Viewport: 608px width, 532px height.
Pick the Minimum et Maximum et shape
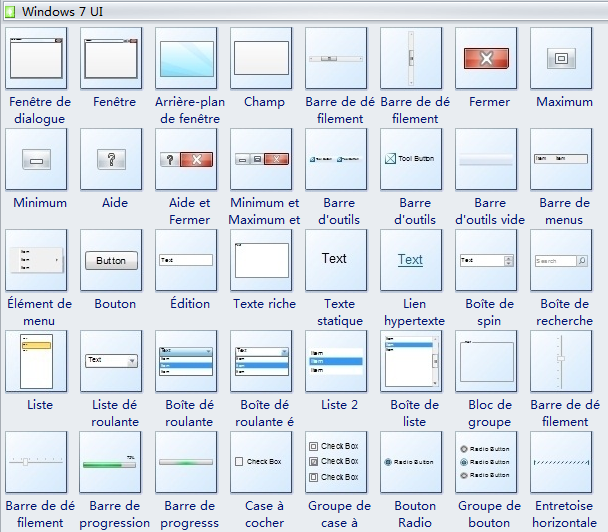(261, 159)
